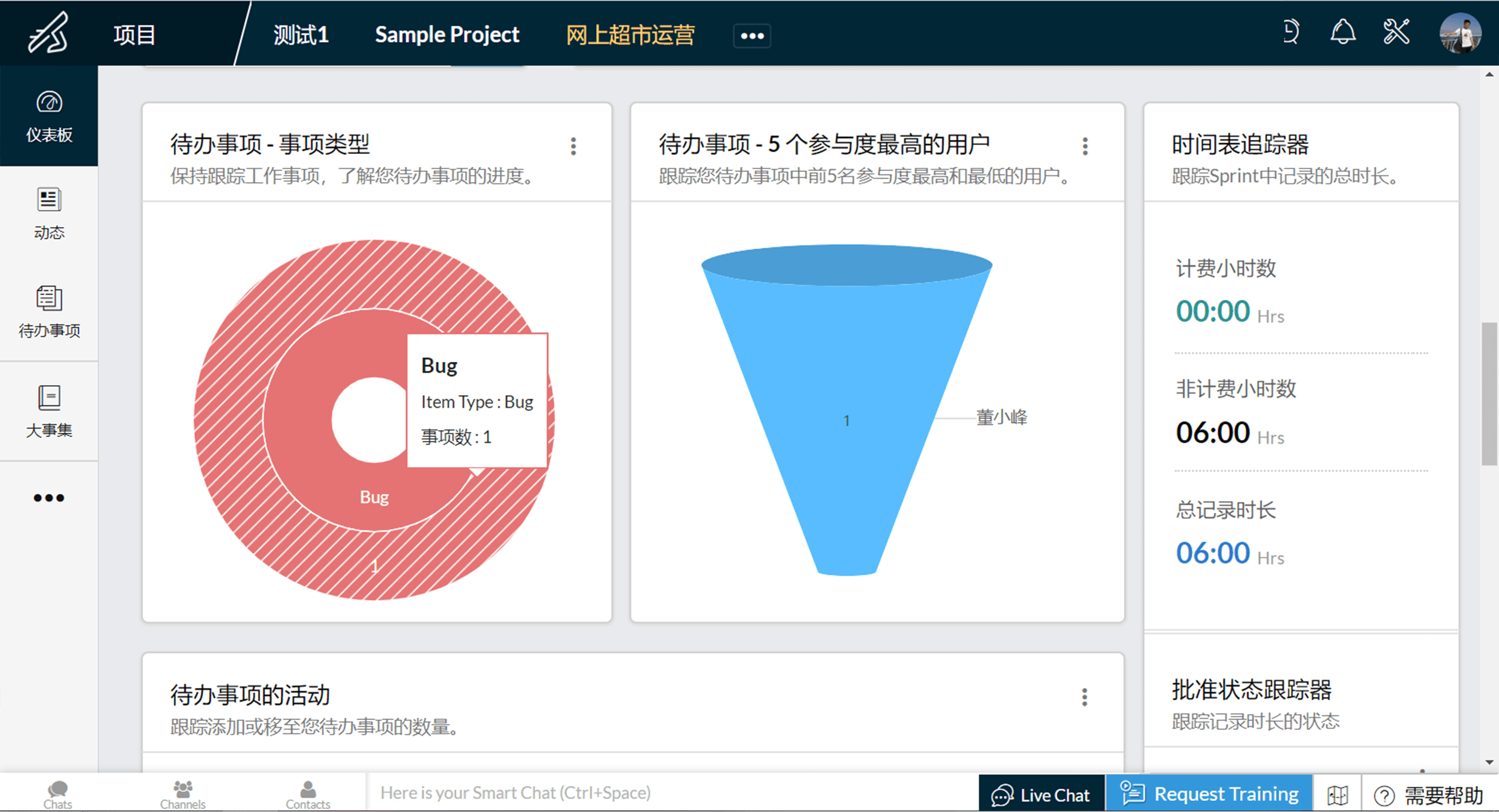The height and width of the screenshot is (812, 1499).
Task: Switch to the Sample Project tab
Action: (447, 35)
